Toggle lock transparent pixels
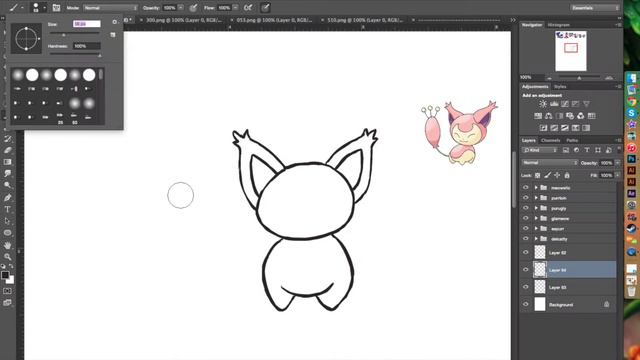The image size is (640, 360). pyautogui.click(x=538, y=176)
